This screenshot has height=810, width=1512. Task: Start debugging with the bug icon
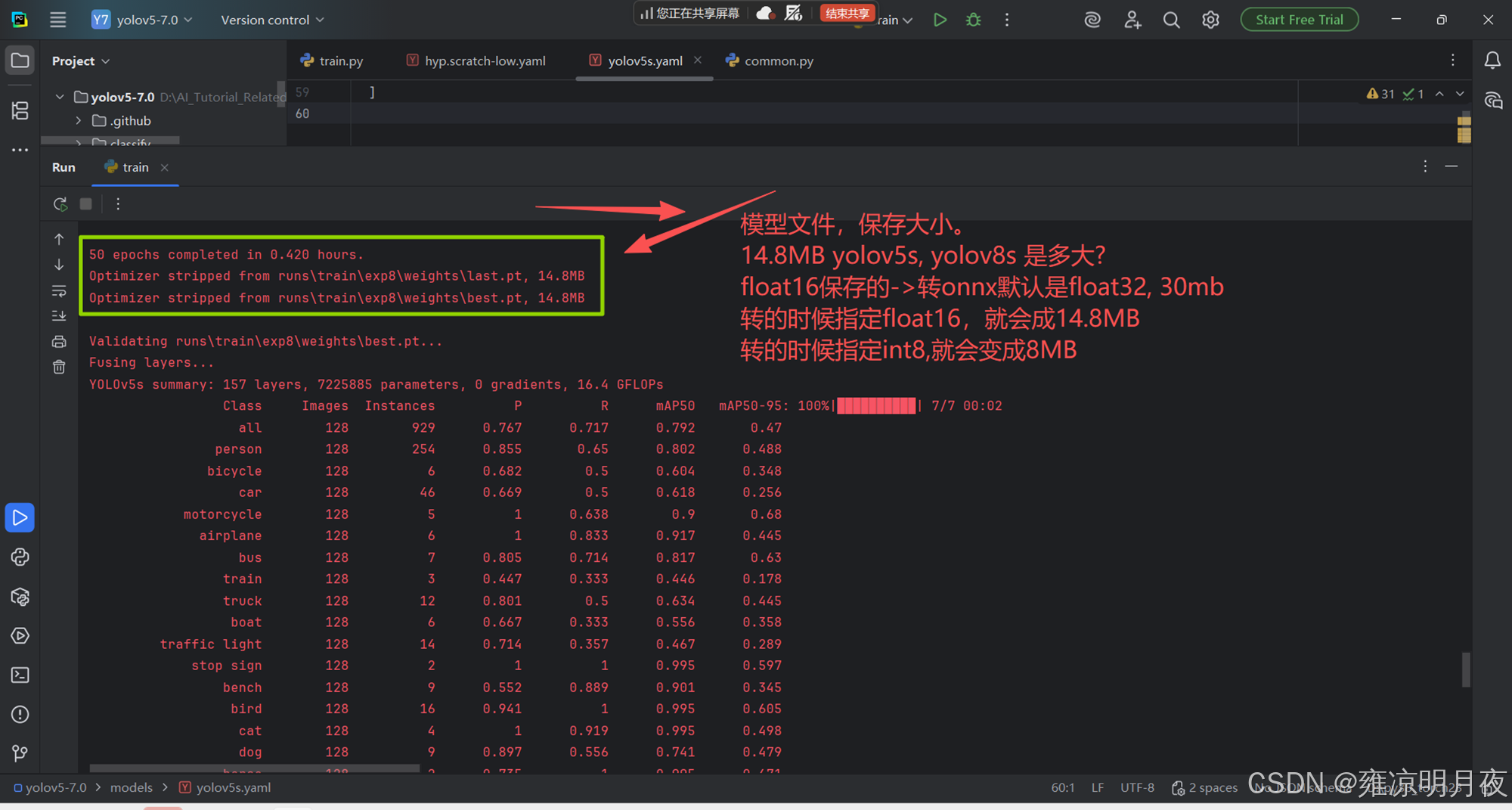pos(974,20)
